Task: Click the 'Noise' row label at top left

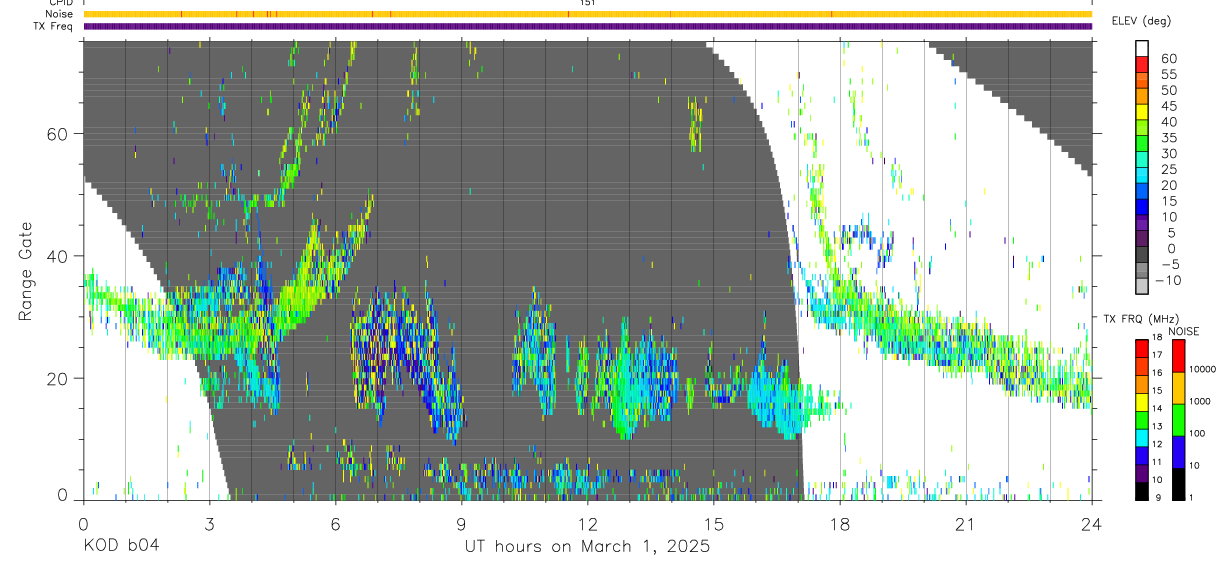Action: (59, 14)
